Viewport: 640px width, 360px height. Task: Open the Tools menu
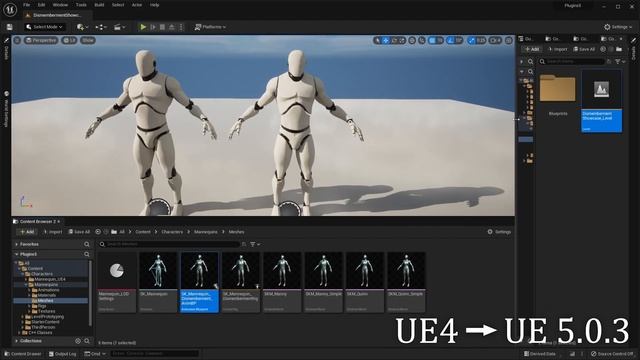click(x=81, y=5)
